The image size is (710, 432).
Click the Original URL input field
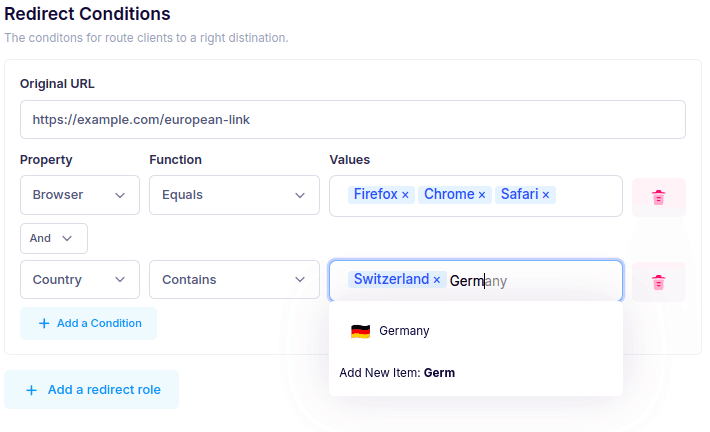click(352, 119)
